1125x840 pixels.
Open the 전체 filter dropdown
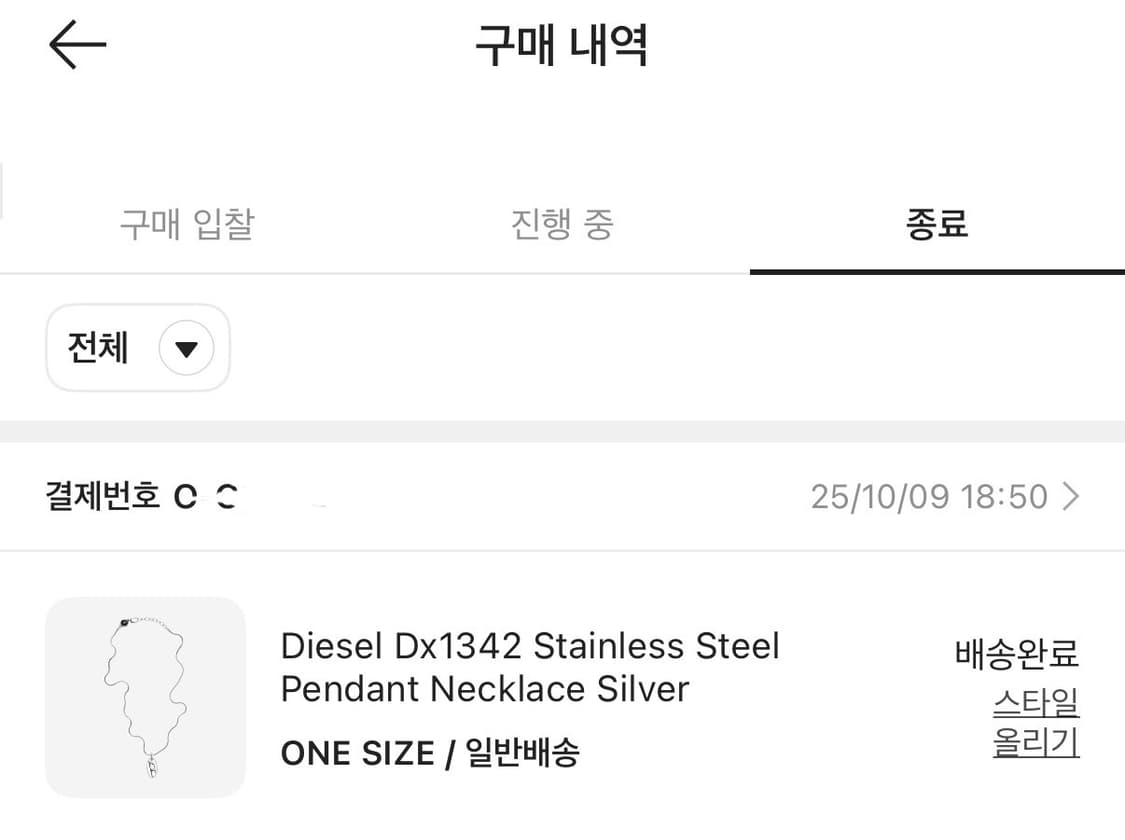[x=138, y=348]
